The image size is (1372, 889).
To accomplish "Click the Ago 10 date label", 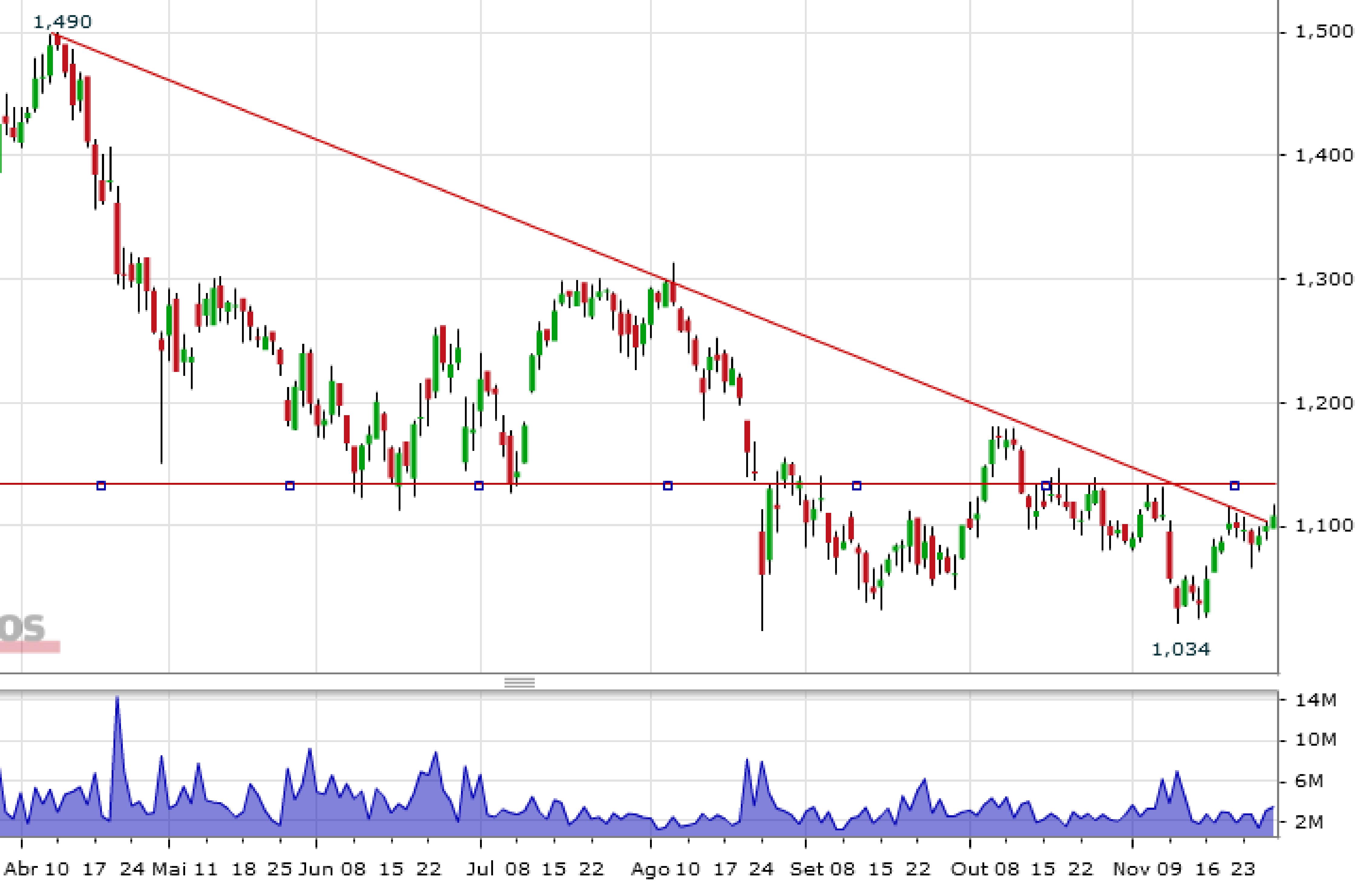I will (x=665, y=869).
